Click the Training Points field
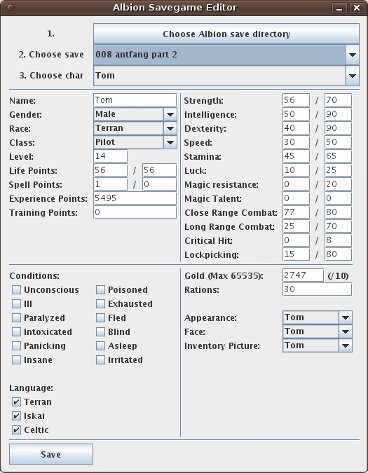Screen dimensions: 368x473 (x=135, y=212)
